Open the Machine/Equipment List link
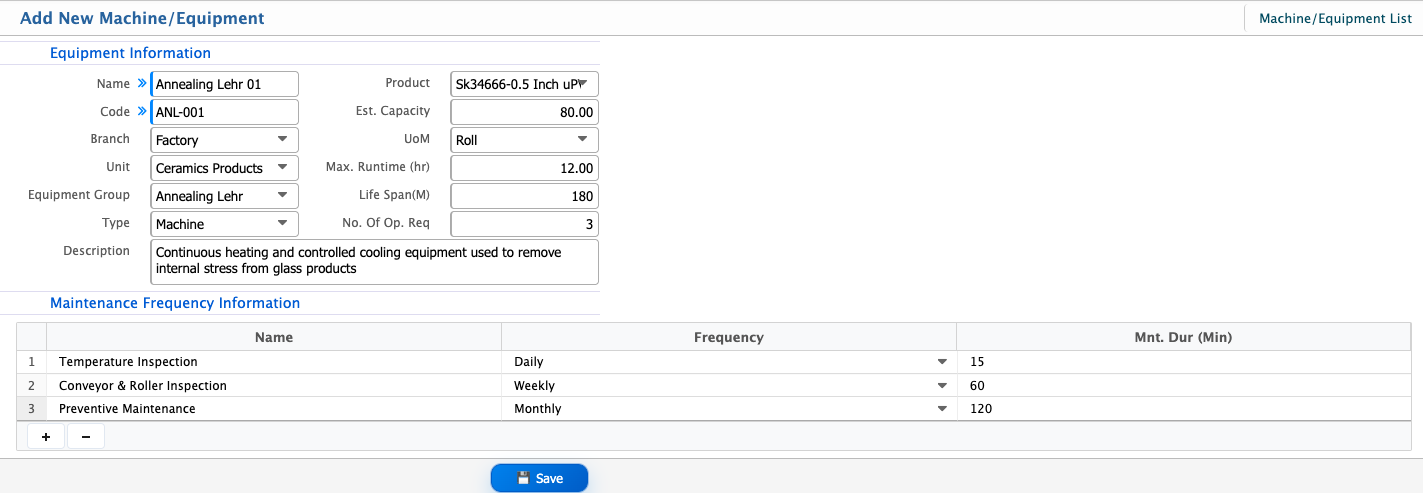Image resolution: width=1423 pixels, height=493 pixels. pyautogui.click(x=1335, y=18)
